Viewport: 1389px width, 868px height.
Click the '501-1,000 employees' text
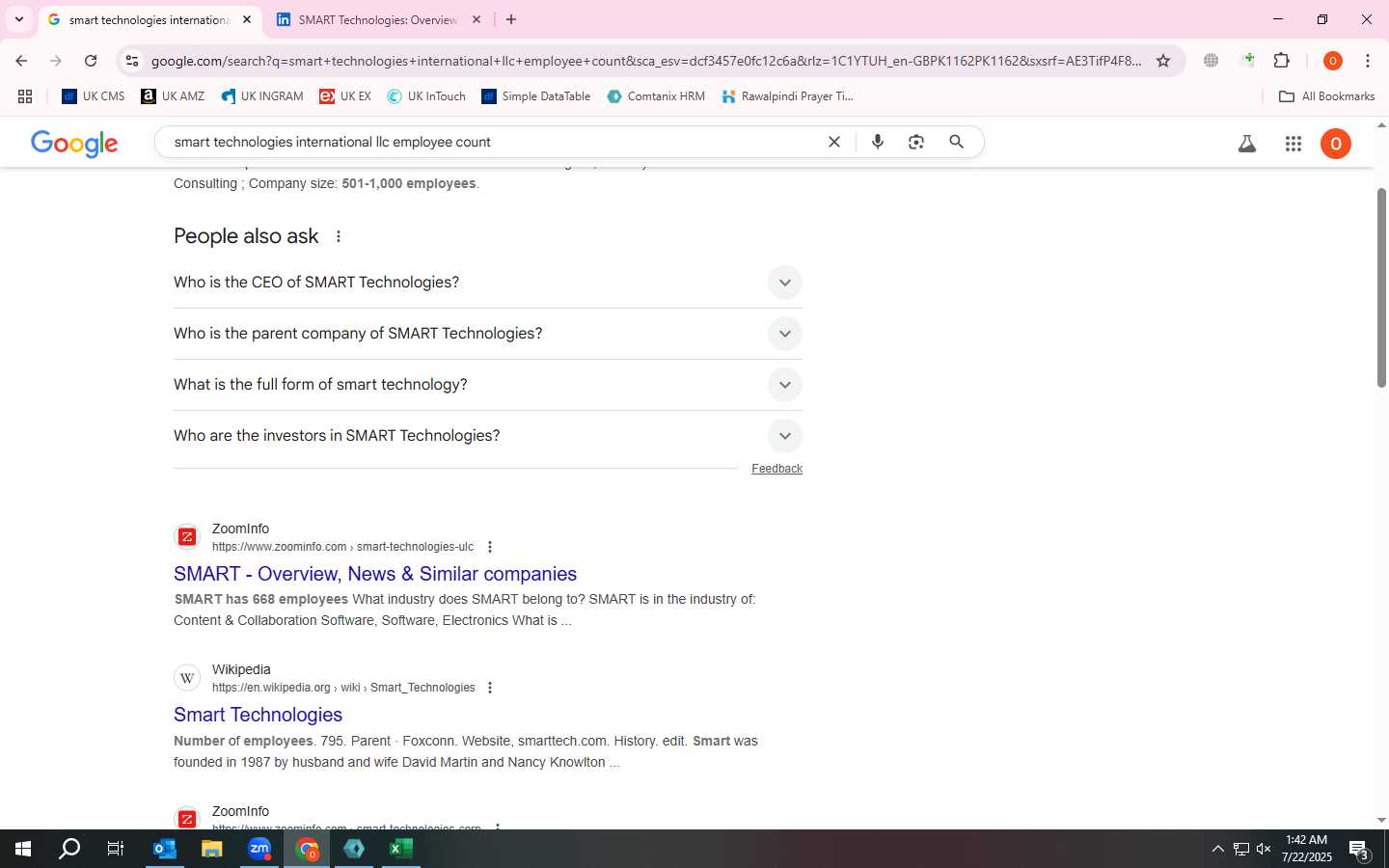click(x=408, y=183)
